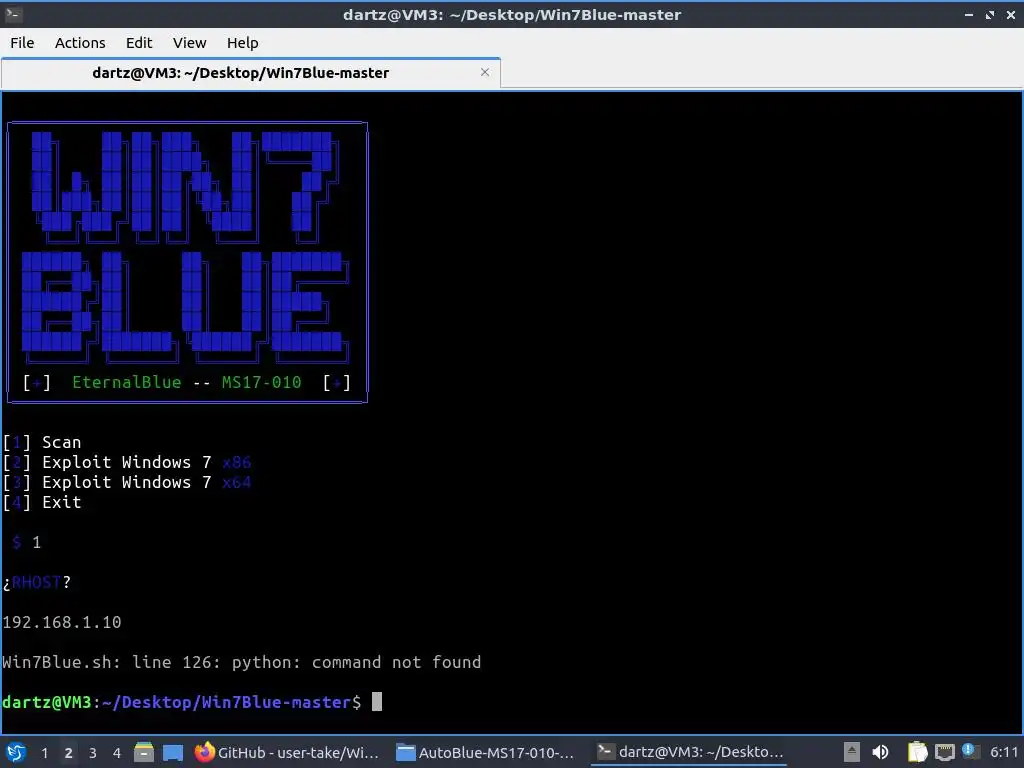Screen dimensions: 1024x768
Task: Open the clipboard manager tray icon
Action: [917, 752]
